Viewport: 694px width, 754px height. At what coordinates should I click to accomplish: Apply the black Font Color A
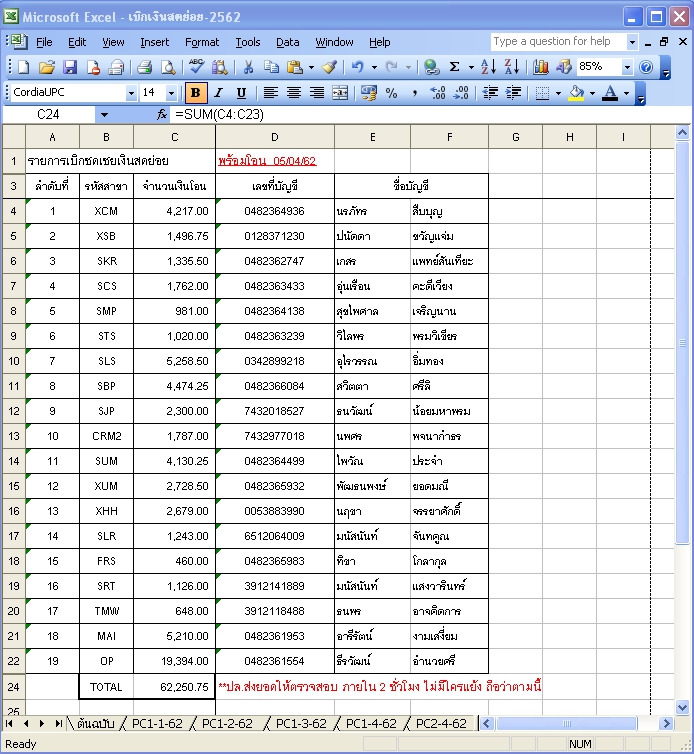(x=610, y=92)
